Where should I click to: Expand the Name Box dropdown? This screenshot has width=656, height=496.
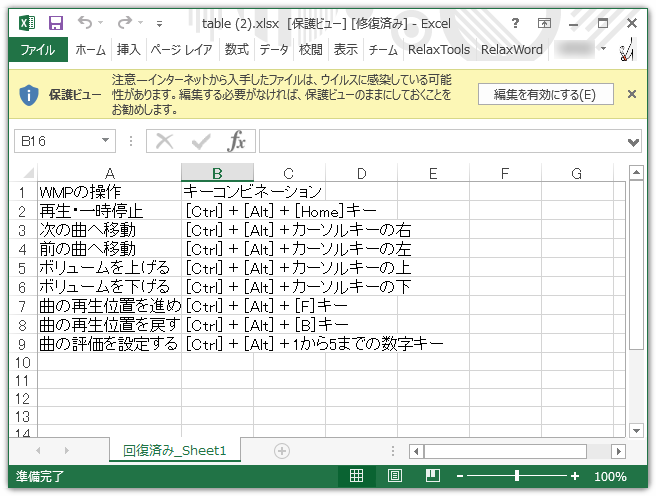(x=106, y=141)
